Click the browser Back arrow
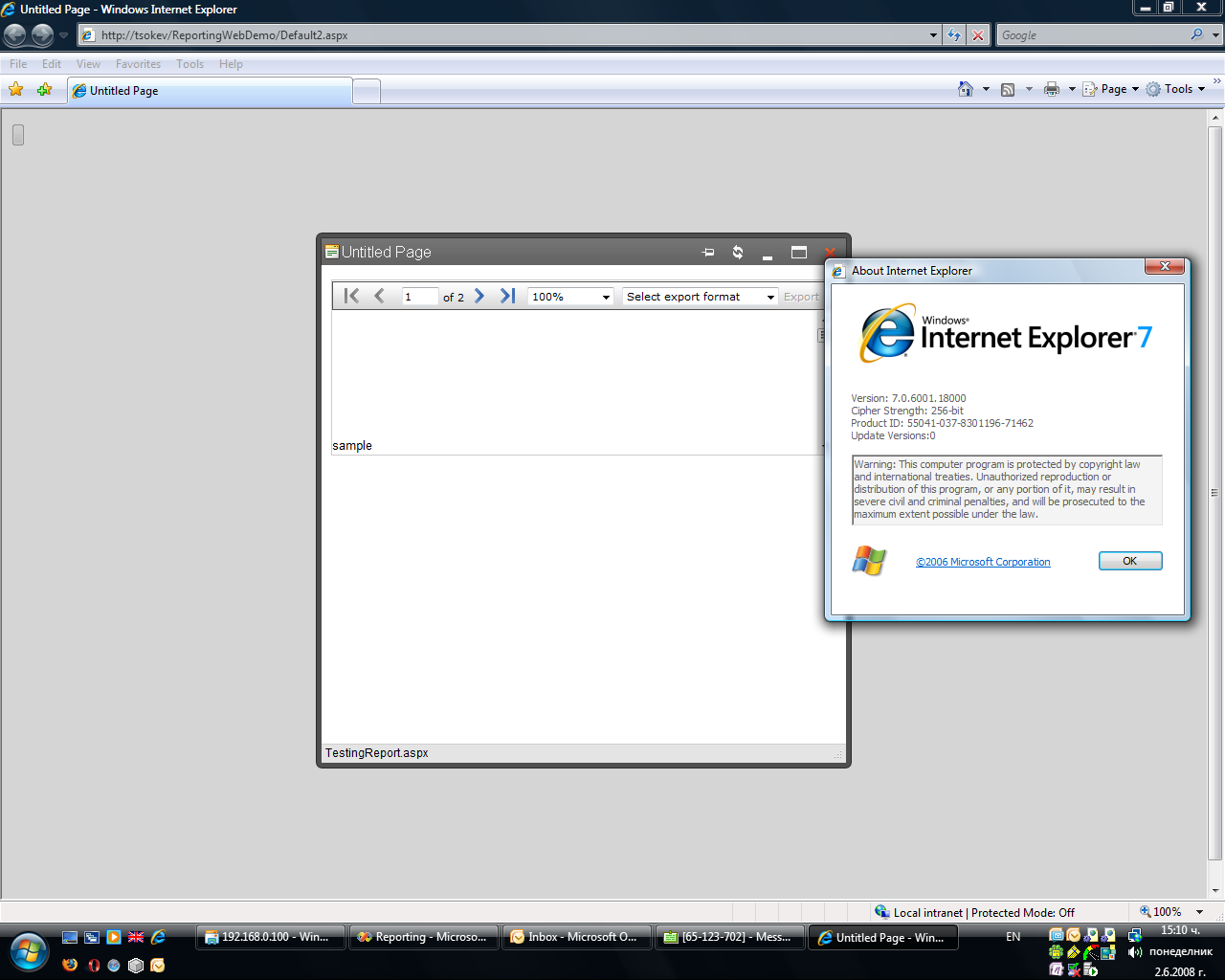1225x980 pixels. [15, 35]
